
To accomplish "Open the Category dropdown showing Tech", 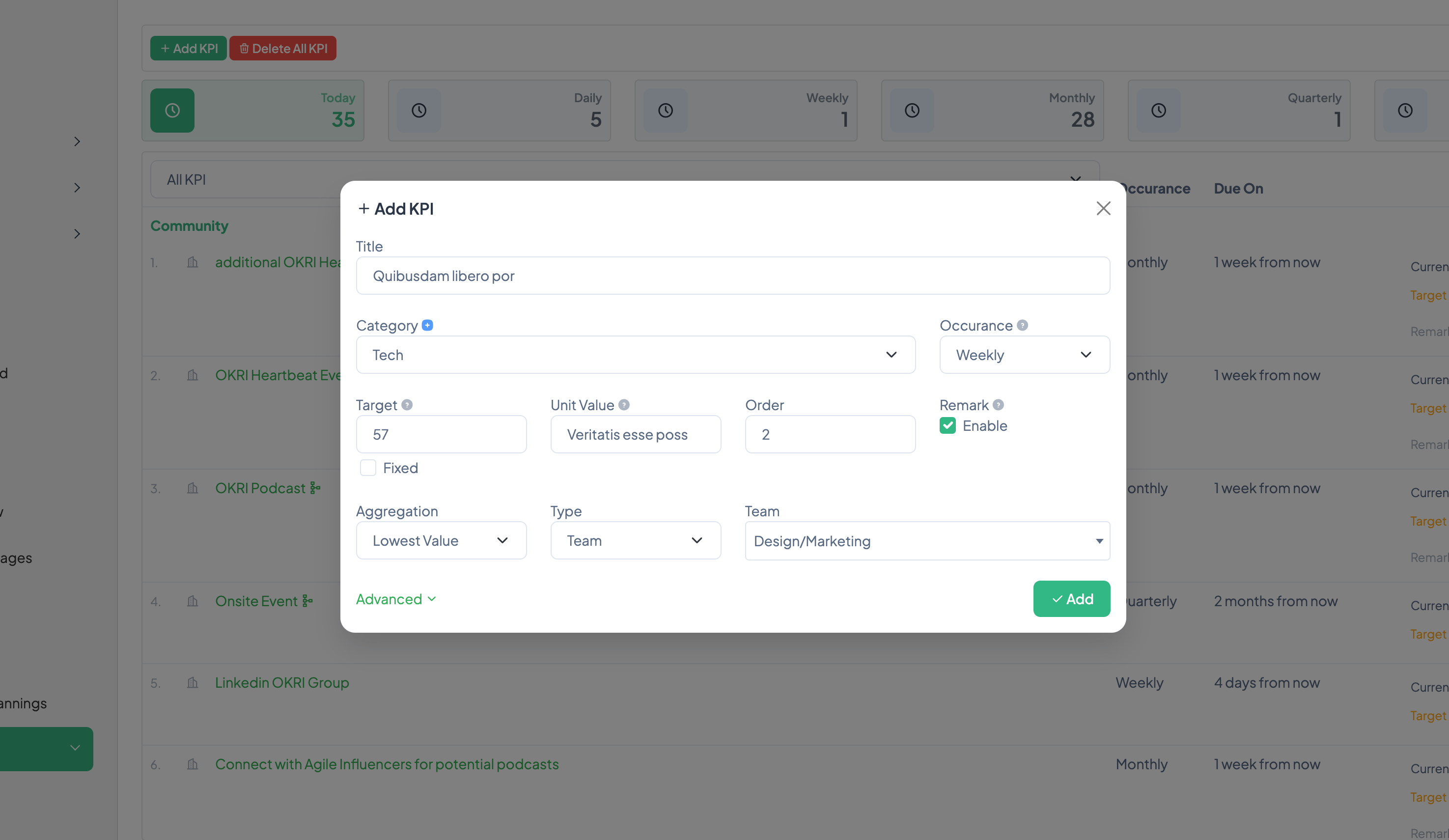I will (636, 355).
